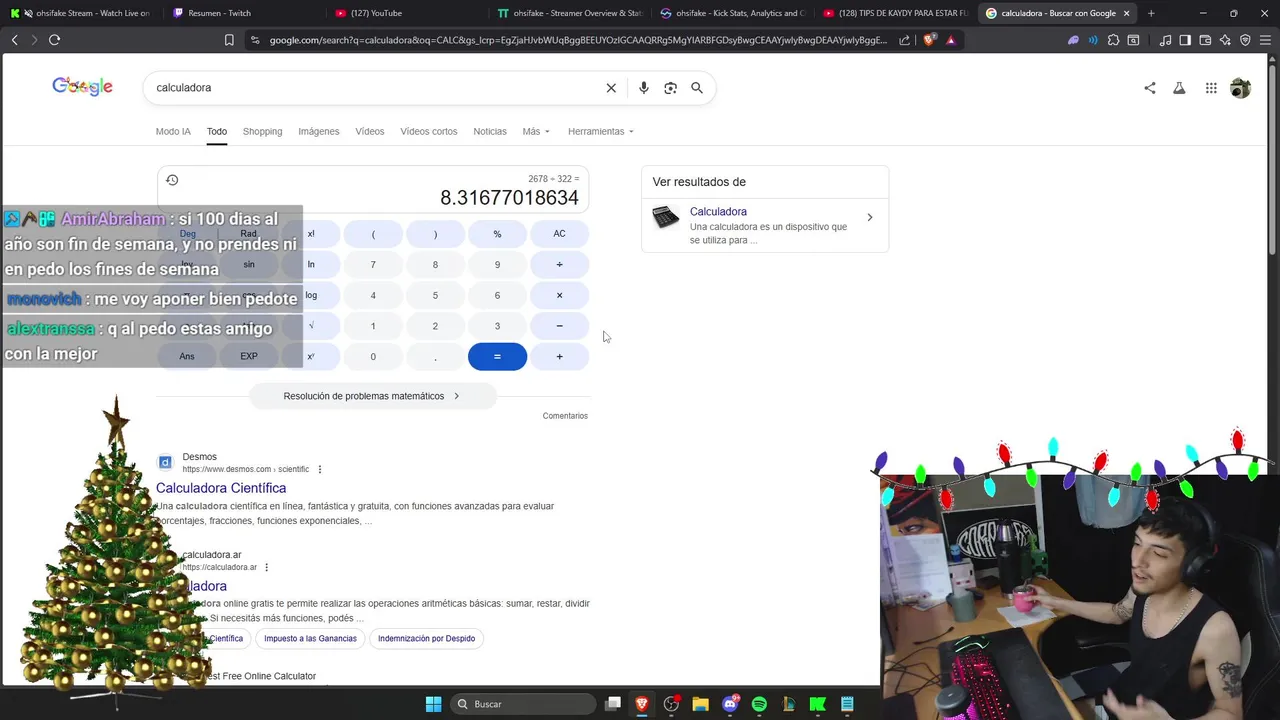1280x720 pixels.
Task: Bookmark this page icon in address bar
Action: (x=229, y=40)
